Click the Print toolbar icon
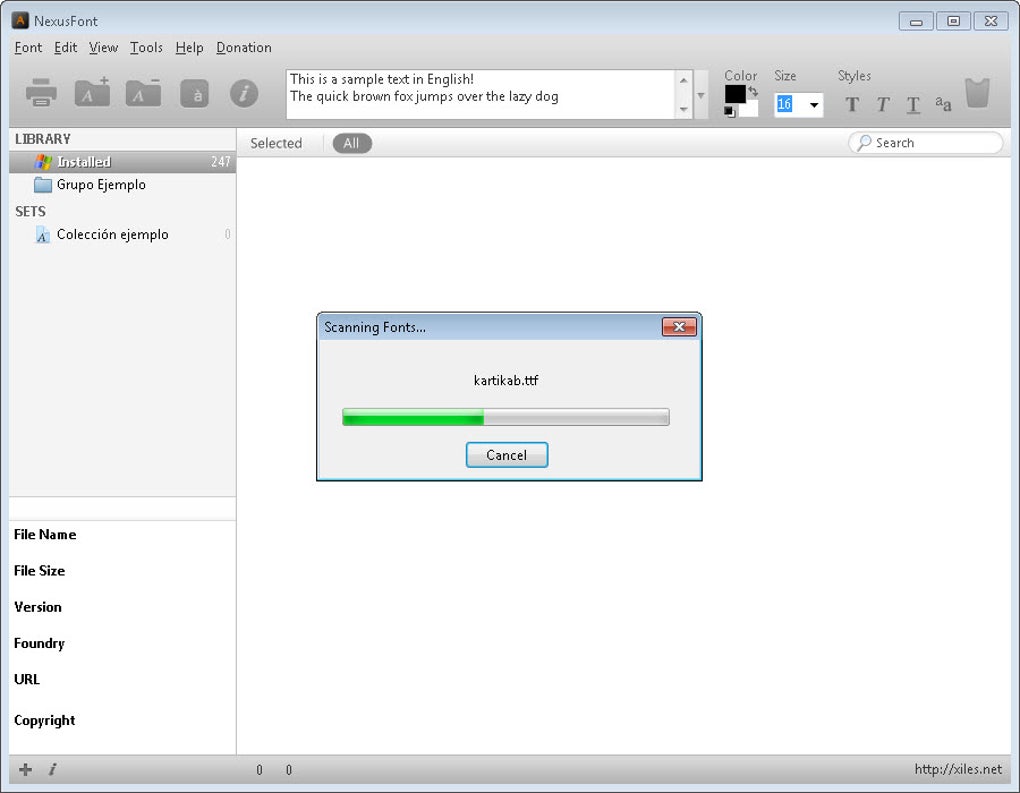Viewport: 1020px width, 793px height. tap(41, 93)
